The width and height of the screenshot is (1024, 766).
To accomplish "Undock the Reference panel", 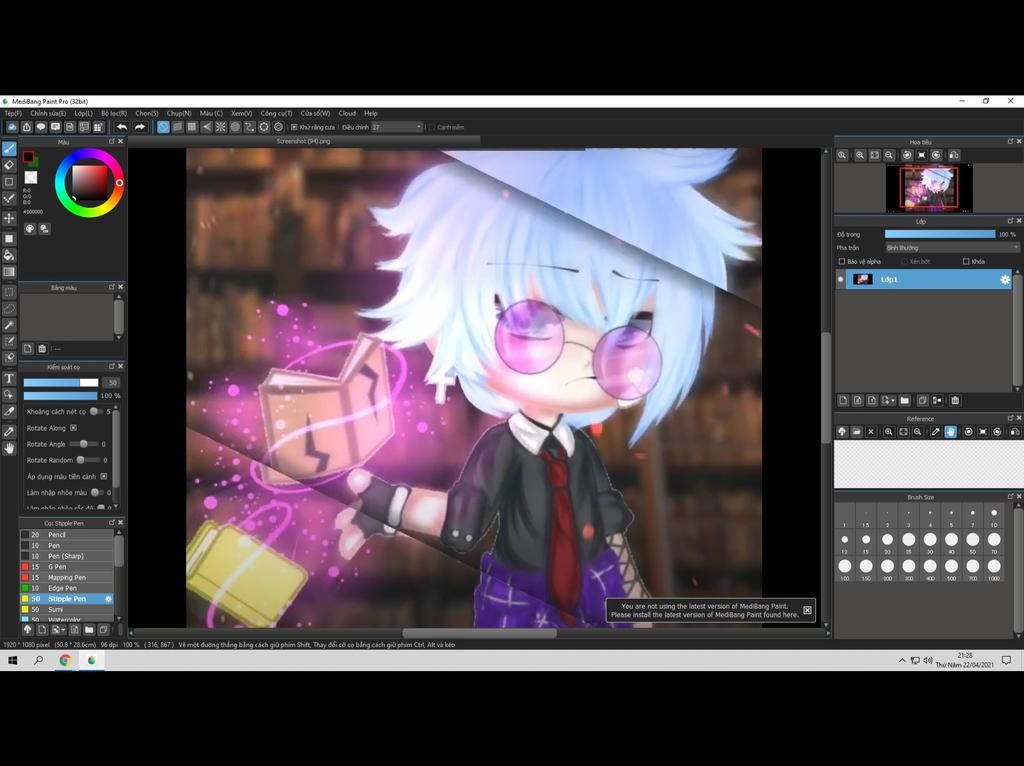I will tap(1010, 419).
